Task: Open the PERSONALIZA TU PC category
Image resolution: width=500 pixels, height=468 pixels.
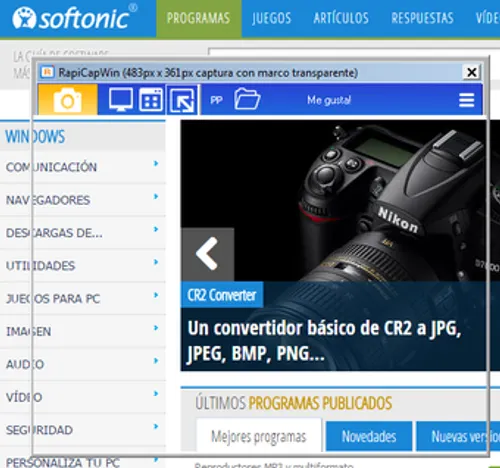Action: click(63, 462)
